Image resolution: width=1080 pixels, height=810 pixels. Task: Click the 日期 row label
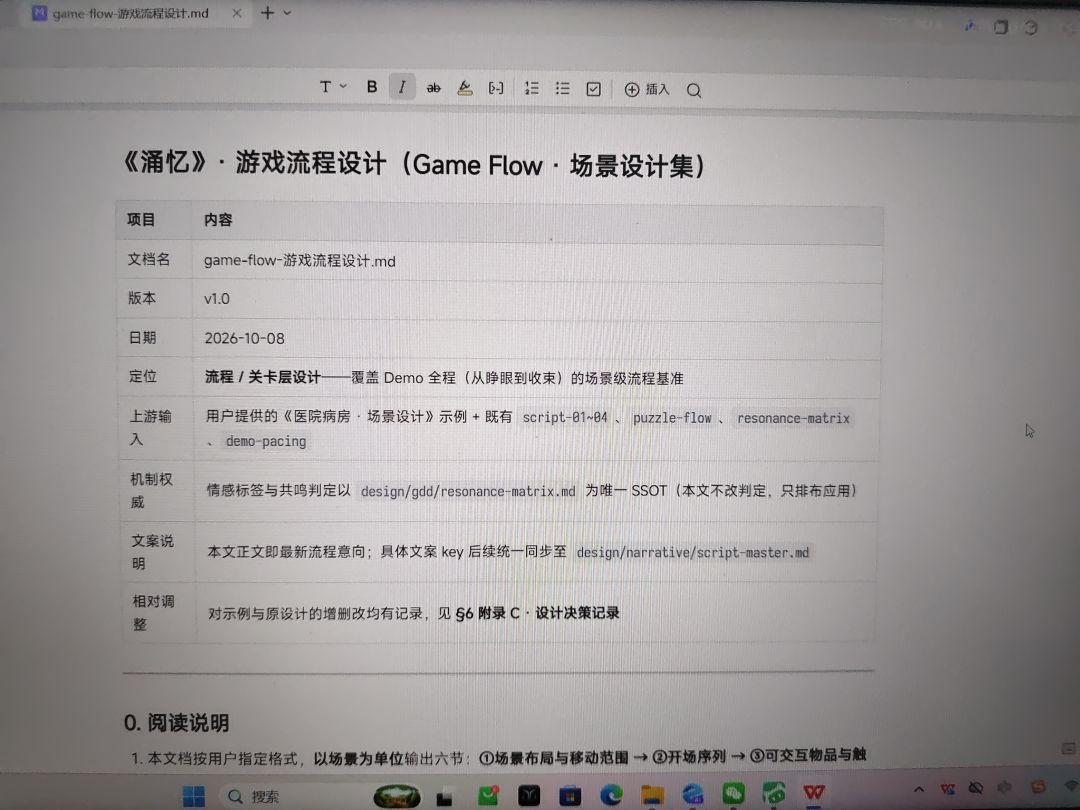[x=143, y=338]
